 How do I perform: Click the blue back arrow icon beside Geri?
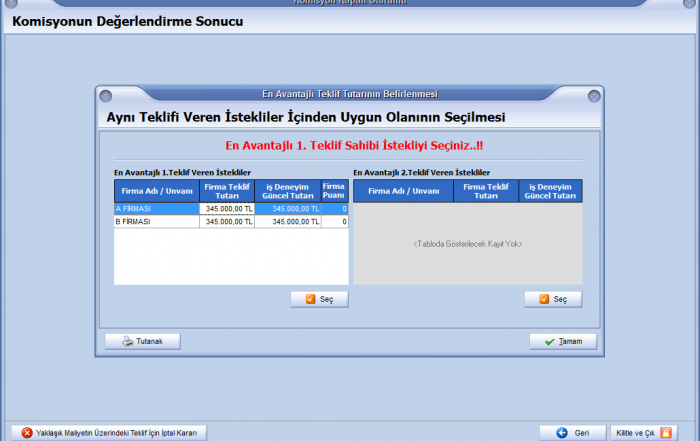point(562,433)
